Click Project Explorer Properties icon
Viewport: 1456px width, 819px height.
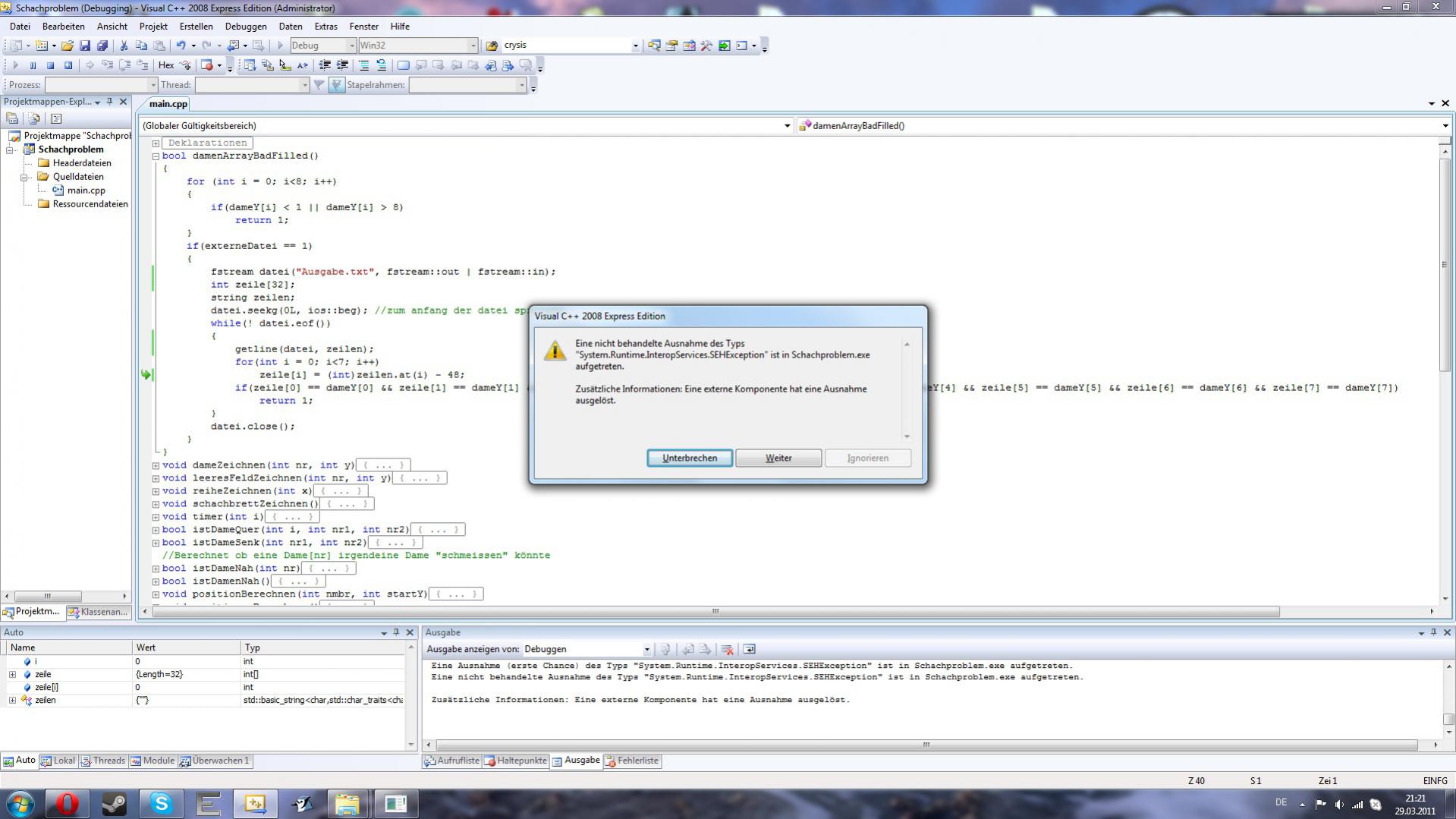12,118
